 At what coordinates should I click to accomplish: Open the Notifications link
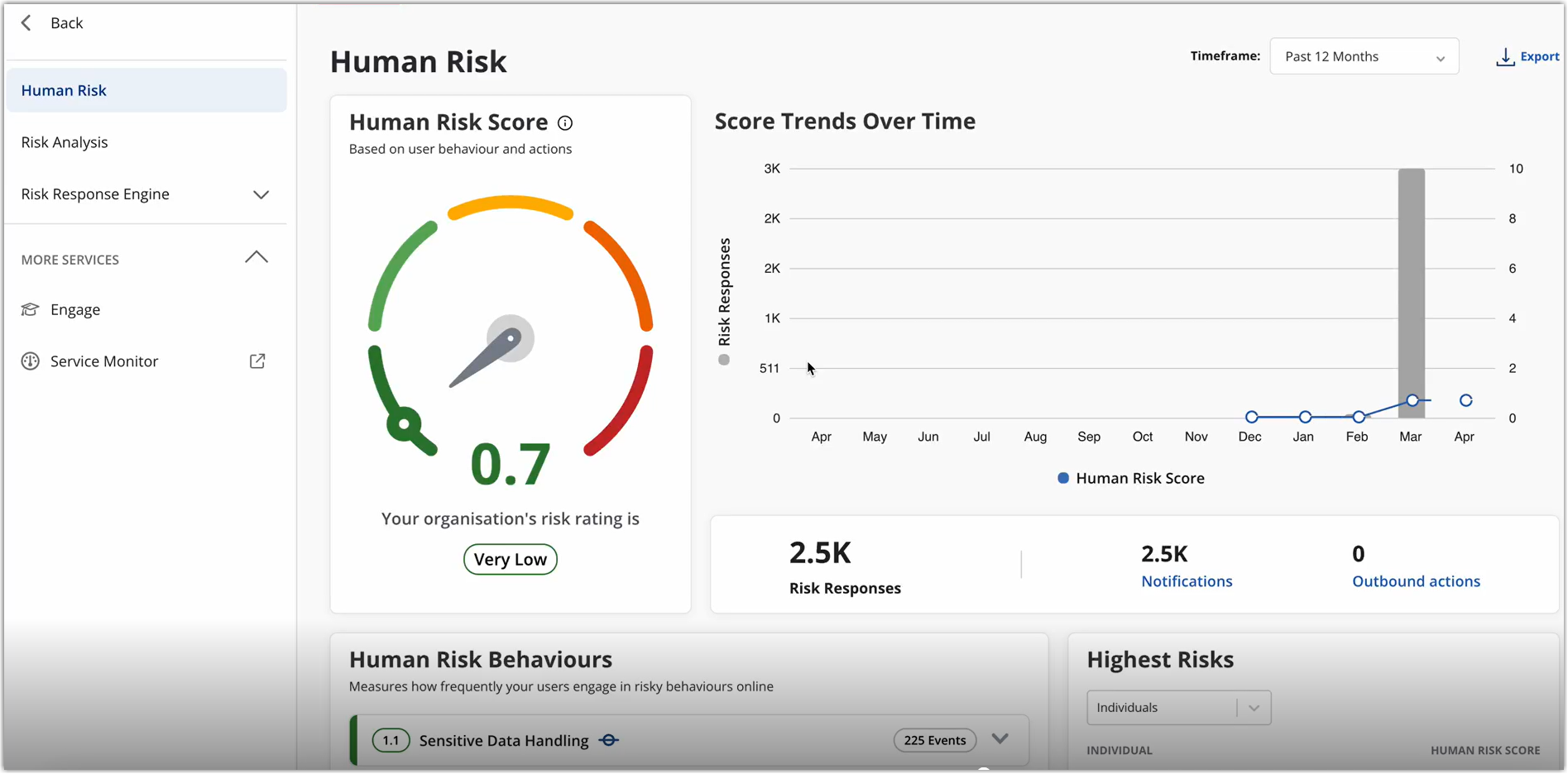1187,581
